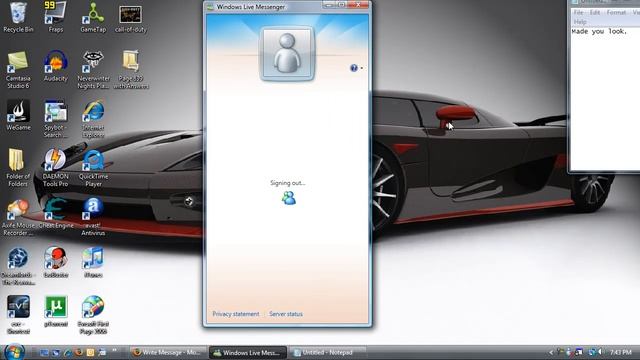Click the Firefox quick launch icon
The height and width of the screenshot is (360, 640).
(x=79, y=352)
